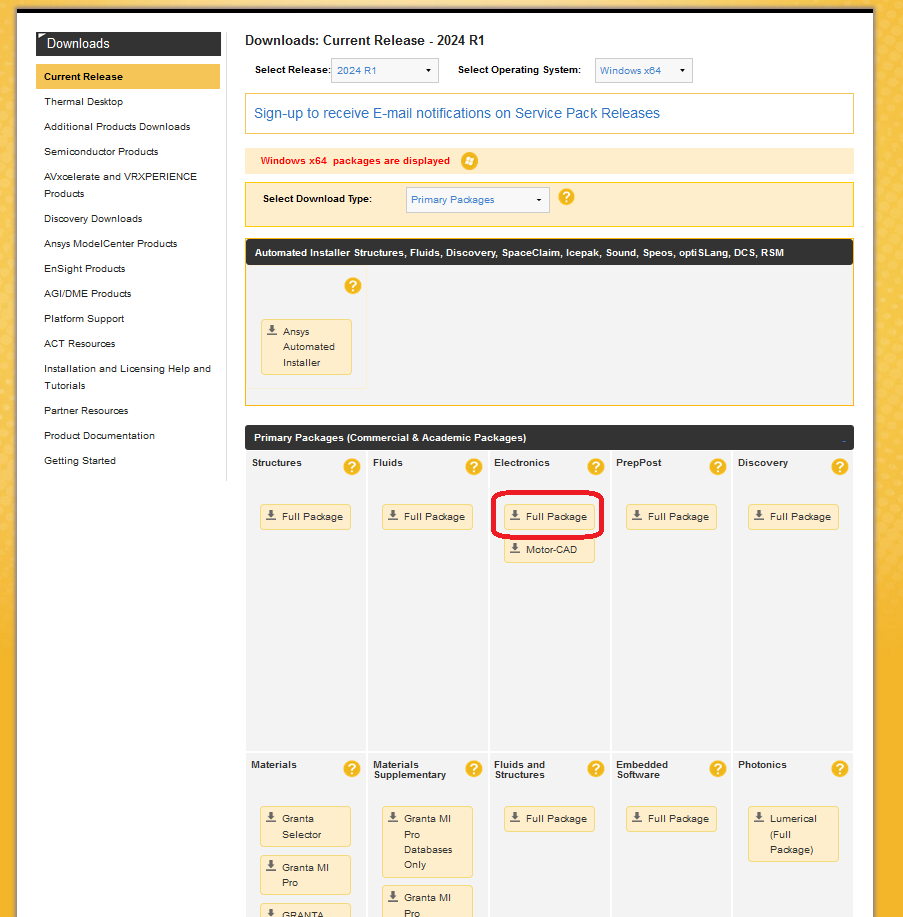Open Thermal Desktop in sidebar

pyautogui.click(x=83, y=102)
